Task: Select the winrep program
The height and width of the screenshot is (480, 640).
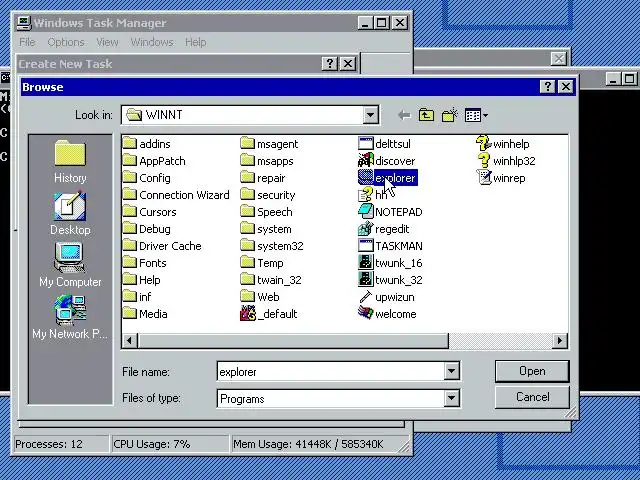Action: (x=501, y=178)
